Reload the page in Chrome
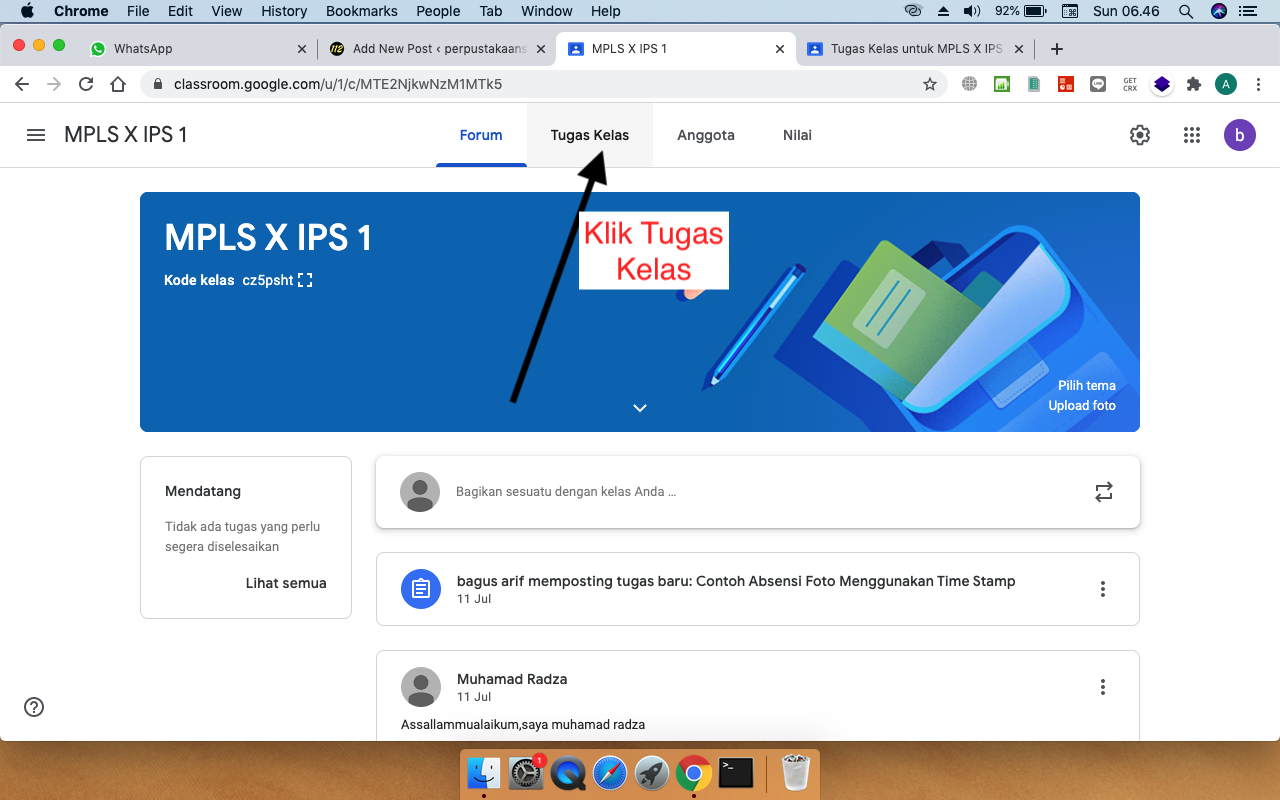This screenshot has height=800, width=1280. pos(86,84)
